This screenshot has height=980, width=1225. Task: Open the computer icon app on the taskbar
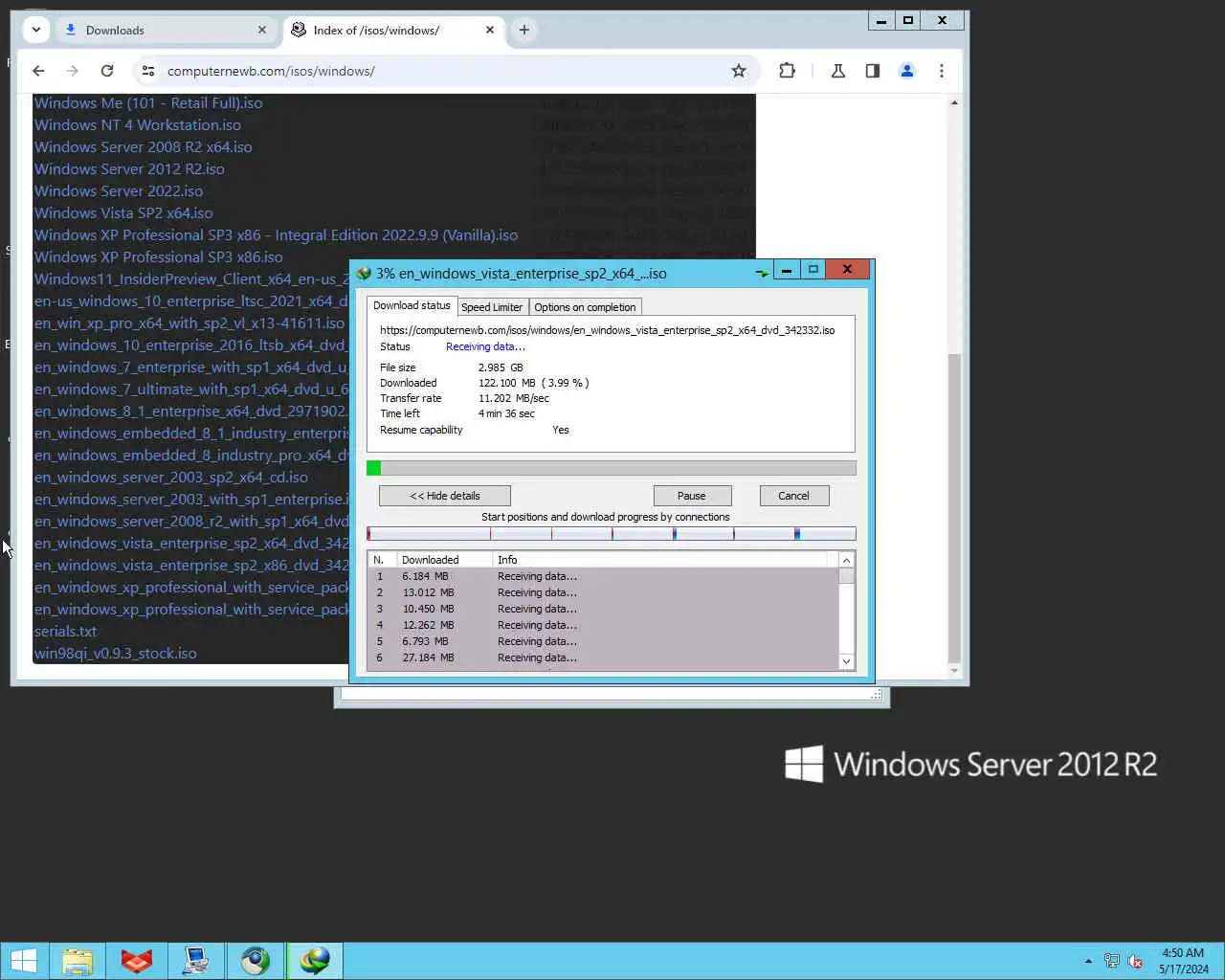pyautogui.click(x=196, y=961)
